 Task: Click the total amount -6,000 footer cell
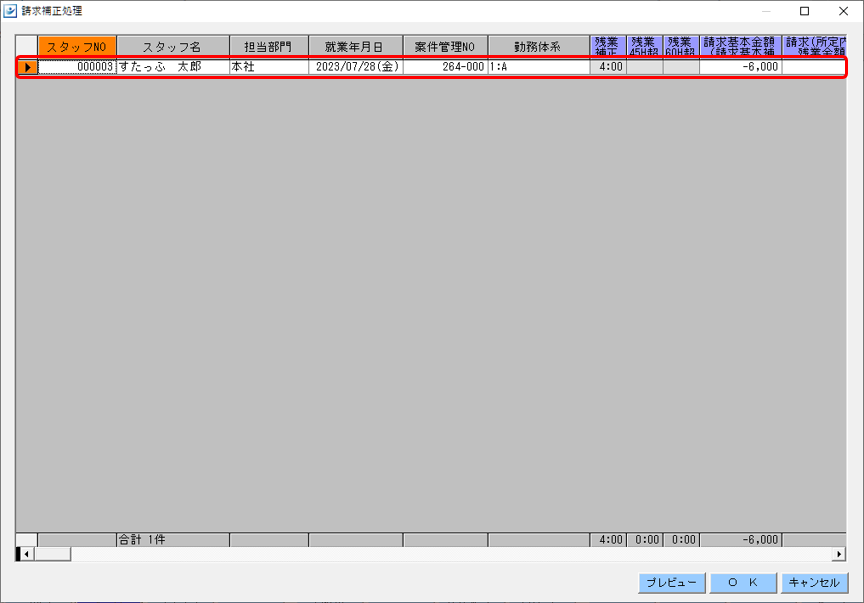[x=741, y=540]
